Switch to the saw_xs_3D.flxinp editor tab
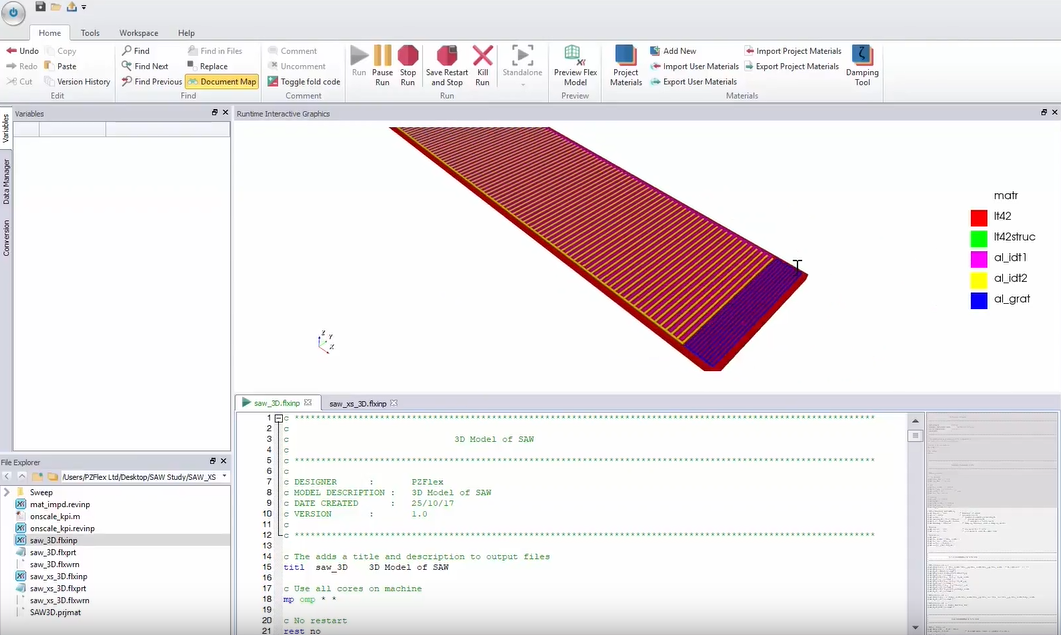 click(357, 403)
